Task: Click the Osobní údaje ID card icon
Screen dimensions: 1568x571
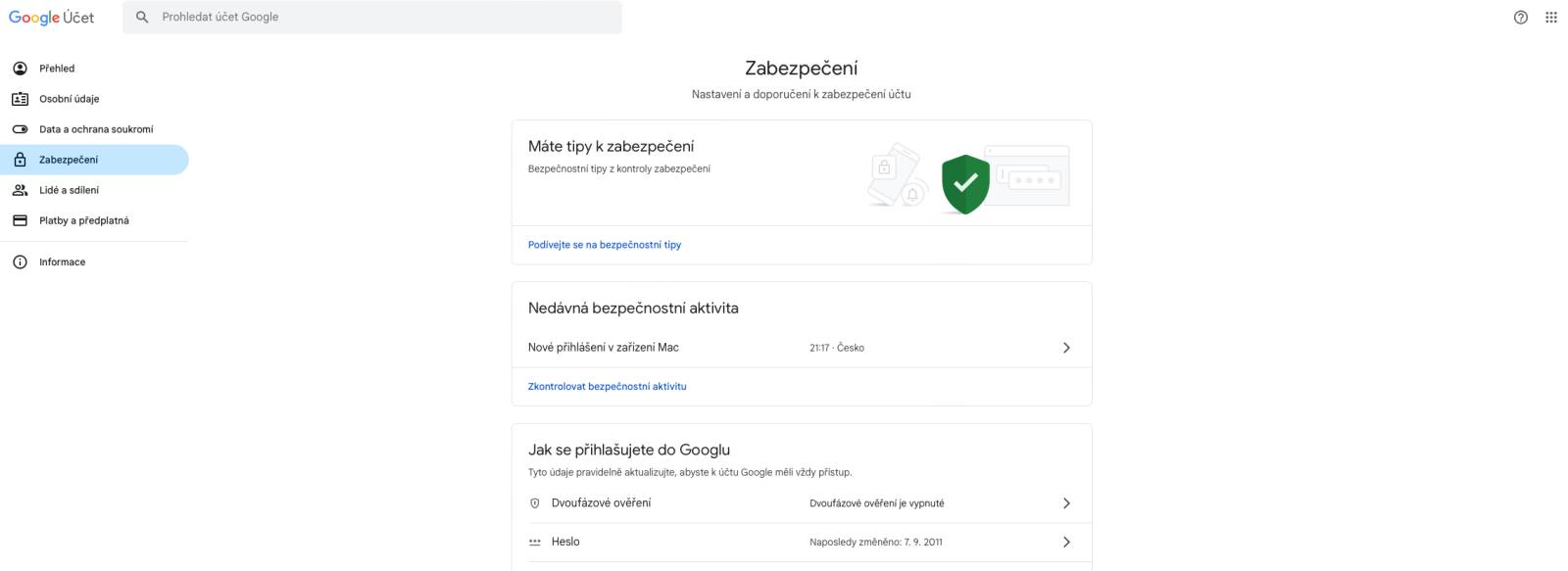Action: [20, 99]
